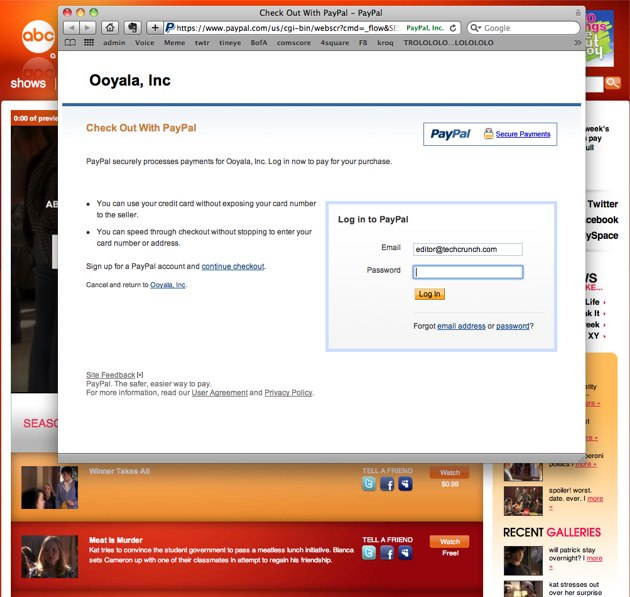Open the Safari home page icon
The height and width of the screenshot is (597, 630).
coord(110,28)
